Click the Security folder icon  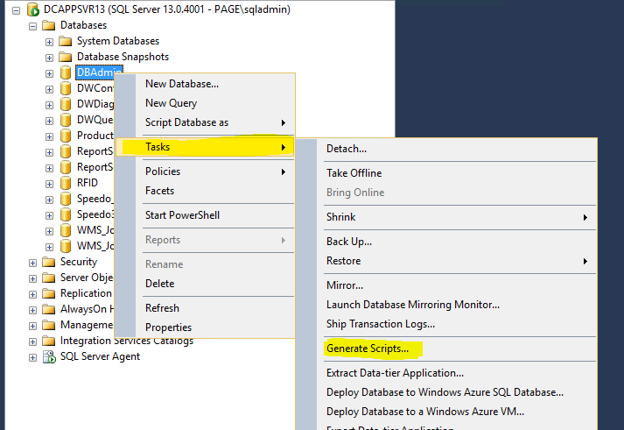coord(49,262)
